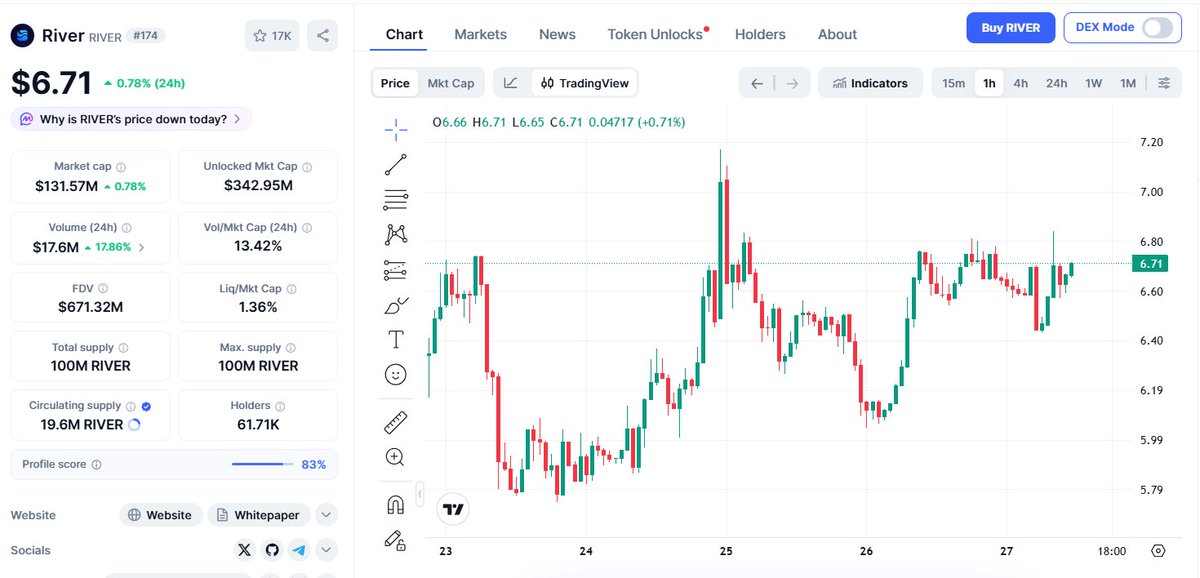
Task: Open the Indicators menu
Action: pyautogui.click(x=869, y=83)
